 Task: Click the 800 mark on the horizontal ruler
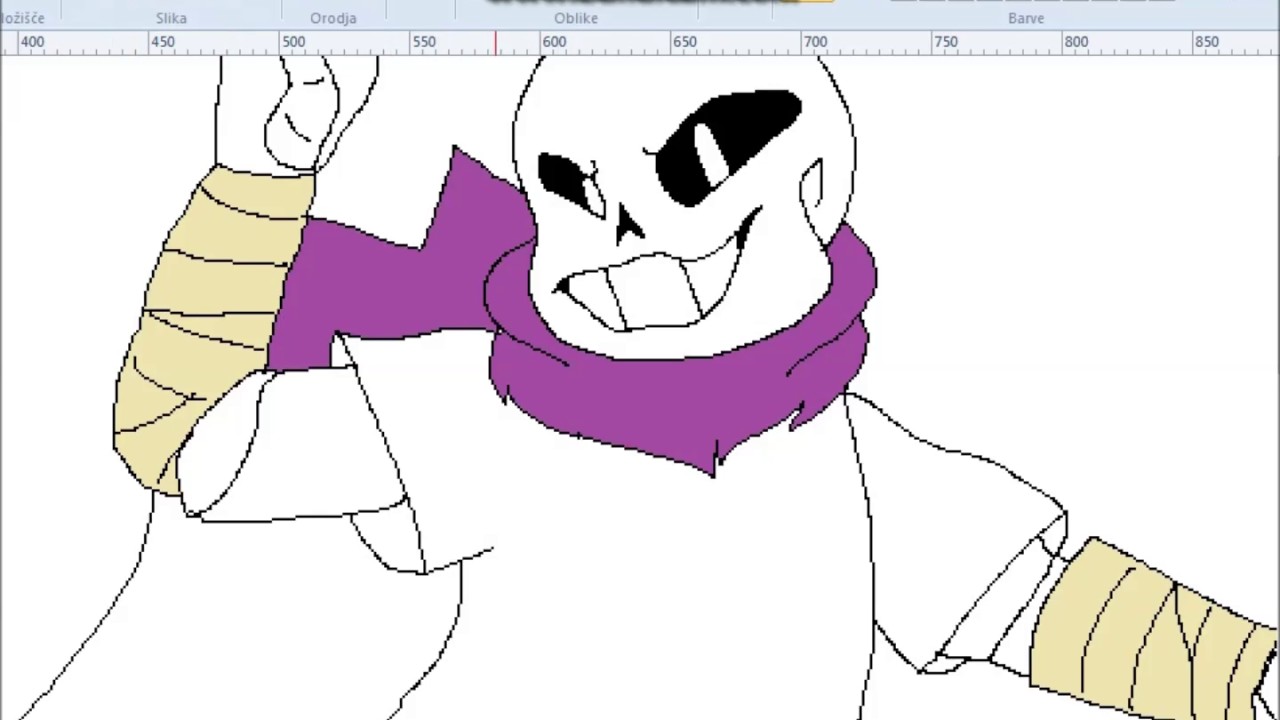1076,42
